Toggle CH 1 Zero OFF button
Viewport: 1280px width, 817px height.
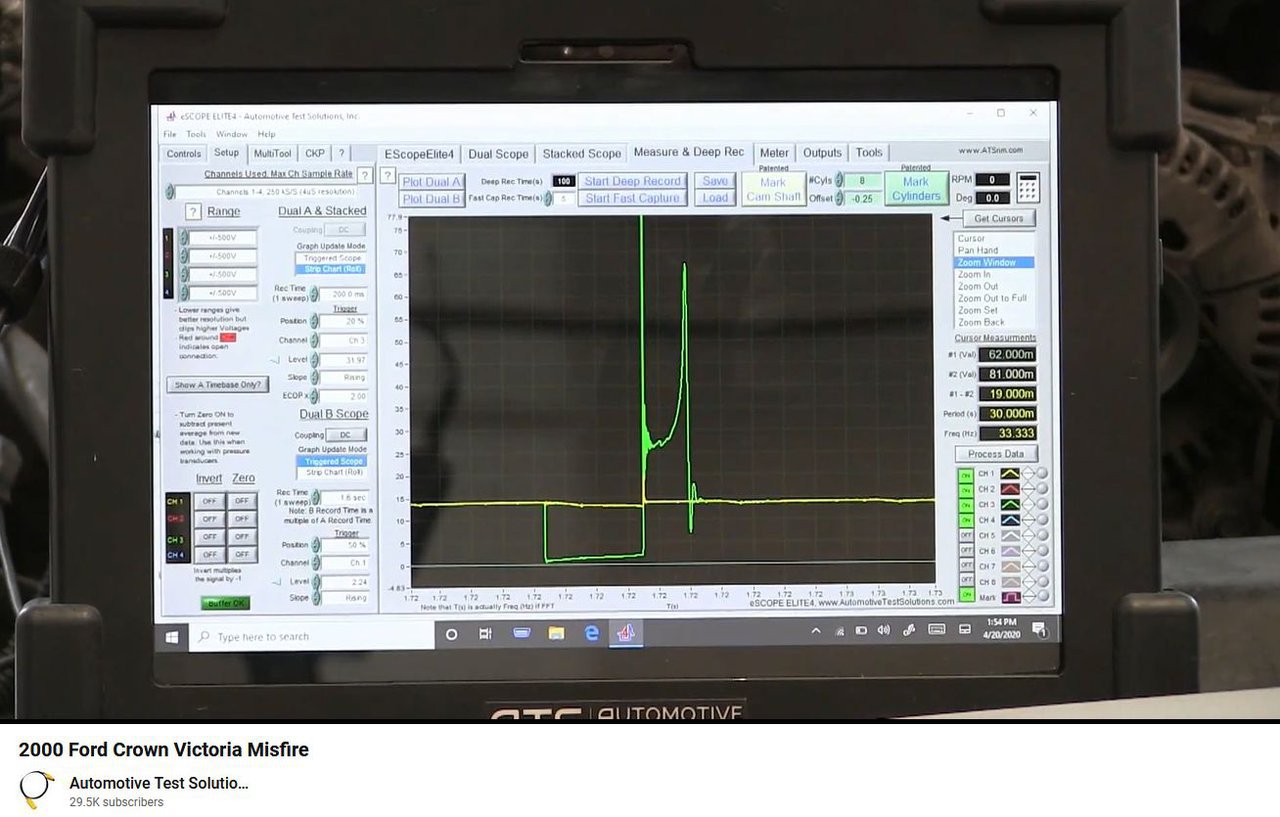click(x=242, y=501)
